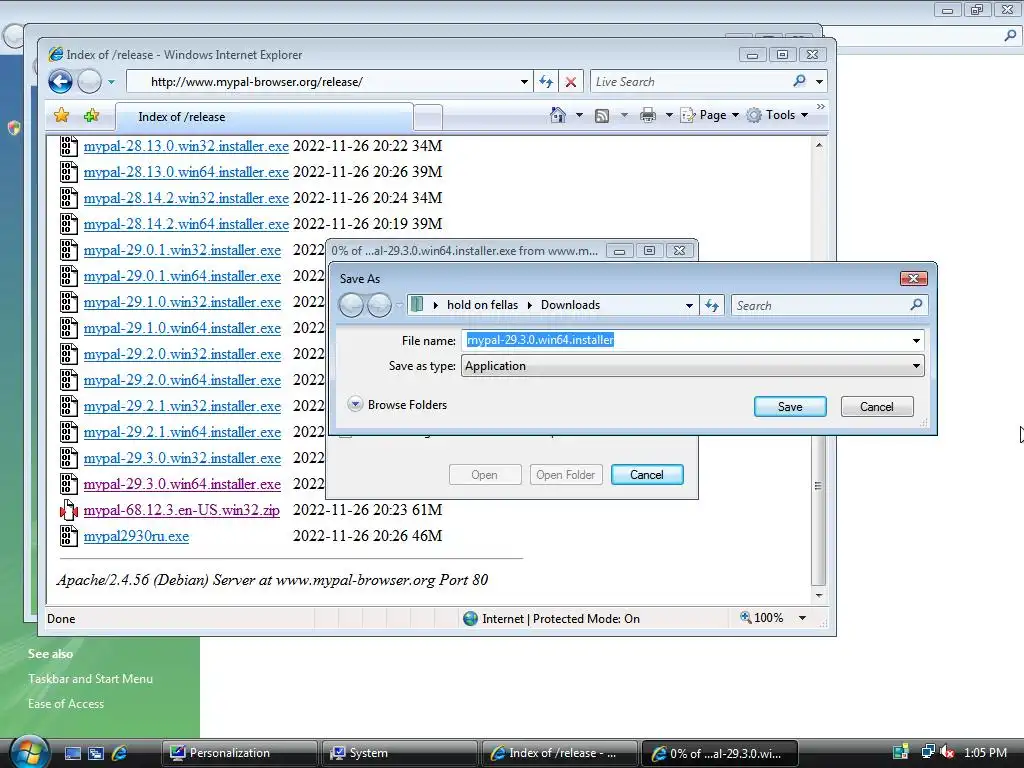Screen dimensions: 1024x768
Task: Expand the address bar URL history dropdown
Action: click(x=524, y=82)
